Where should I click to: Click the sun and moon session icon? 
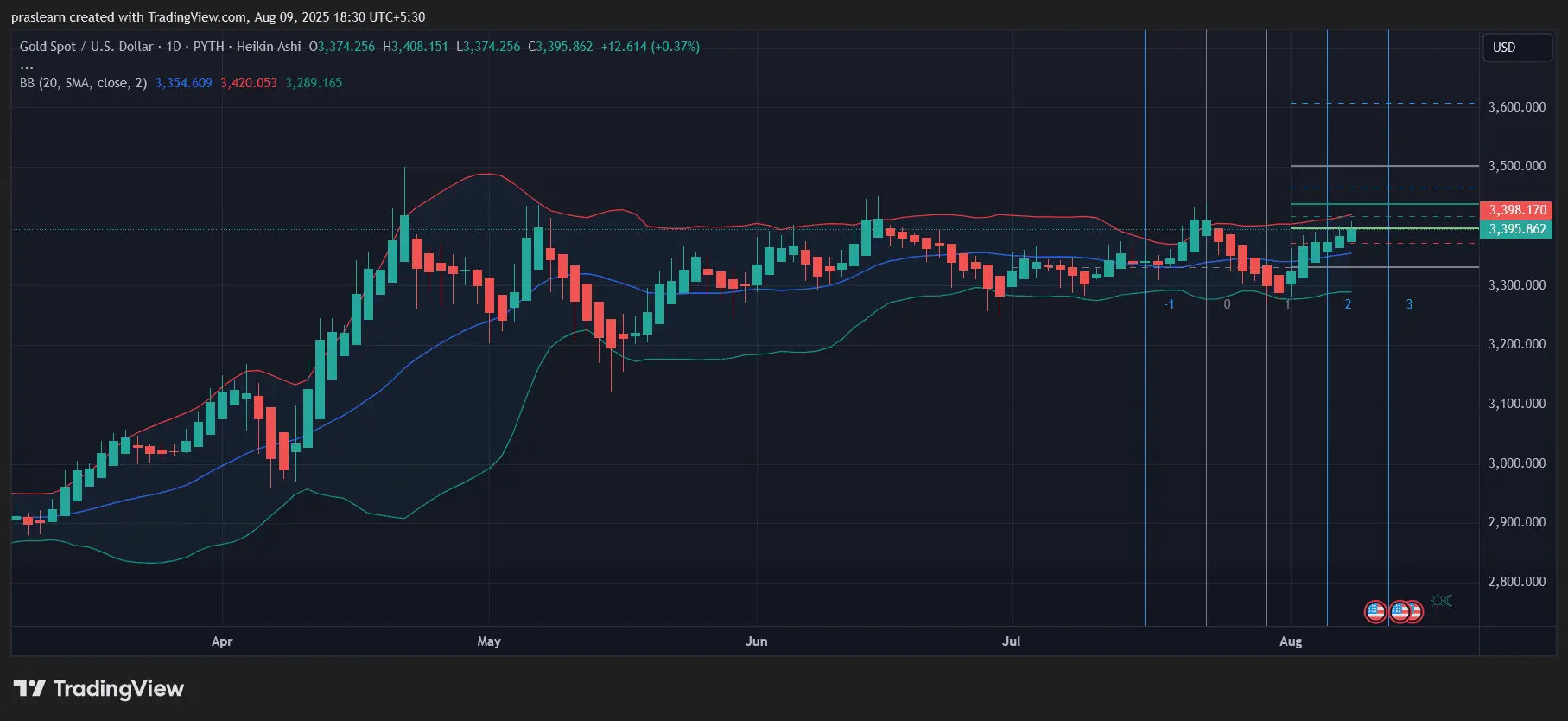(x=1441, y=600)
